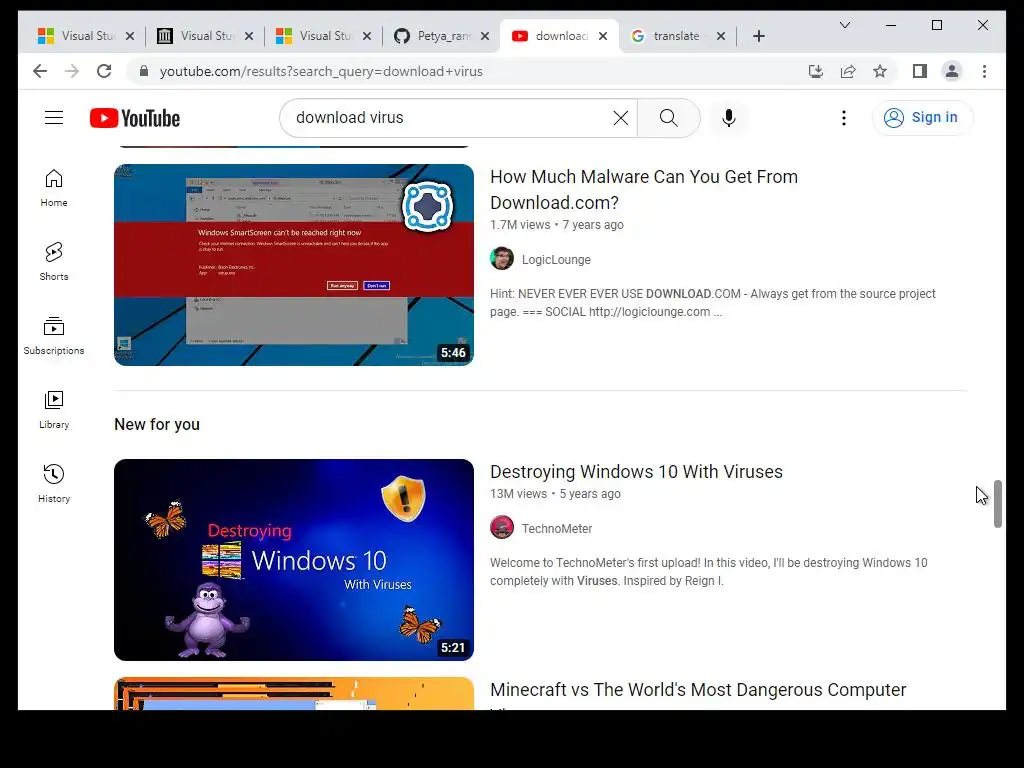
Task: Open the Chrome profile avatar
Action: pyautogui.click(x=952, y=71)
